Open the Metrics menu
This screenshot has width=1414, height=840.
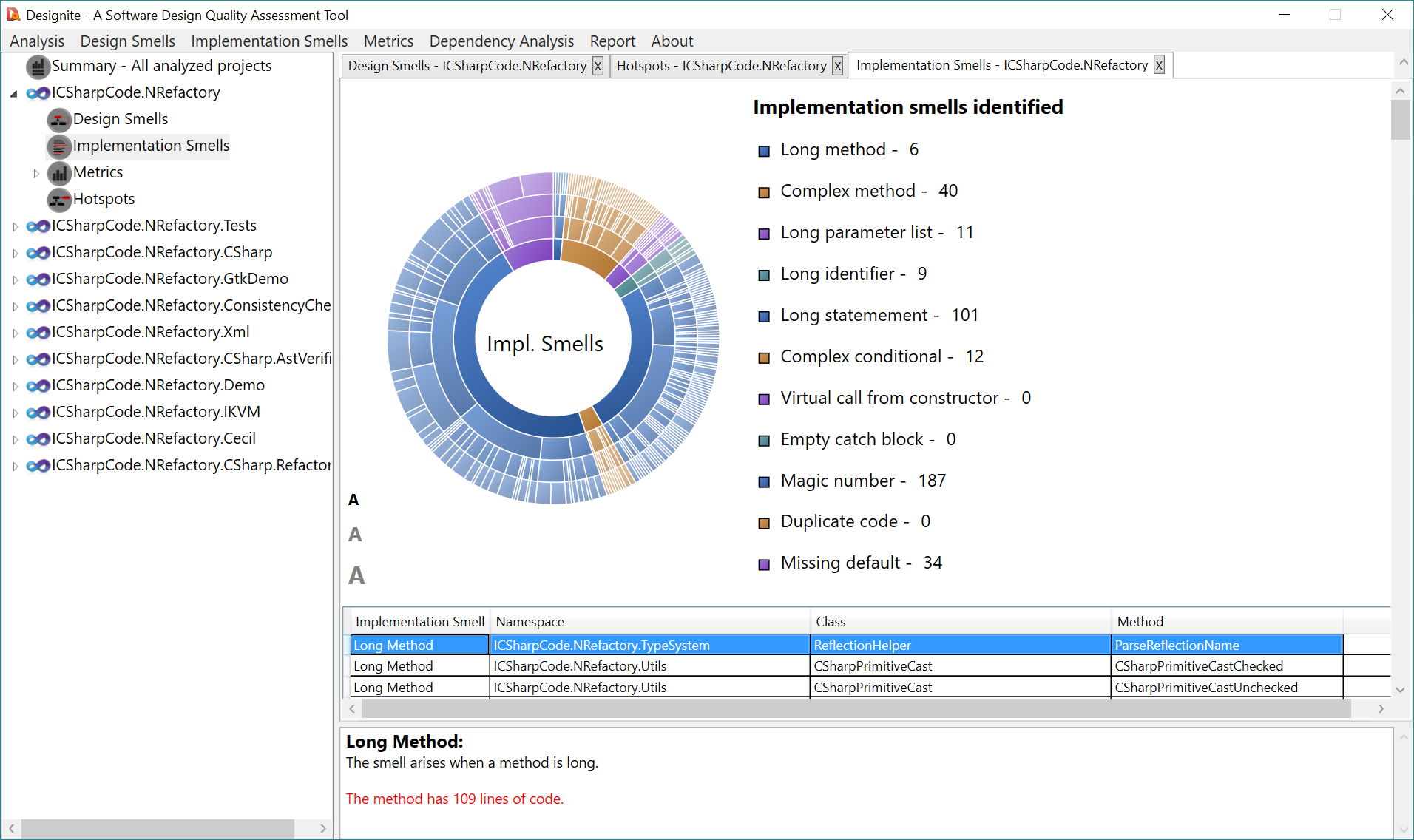[x=388, y=41]
